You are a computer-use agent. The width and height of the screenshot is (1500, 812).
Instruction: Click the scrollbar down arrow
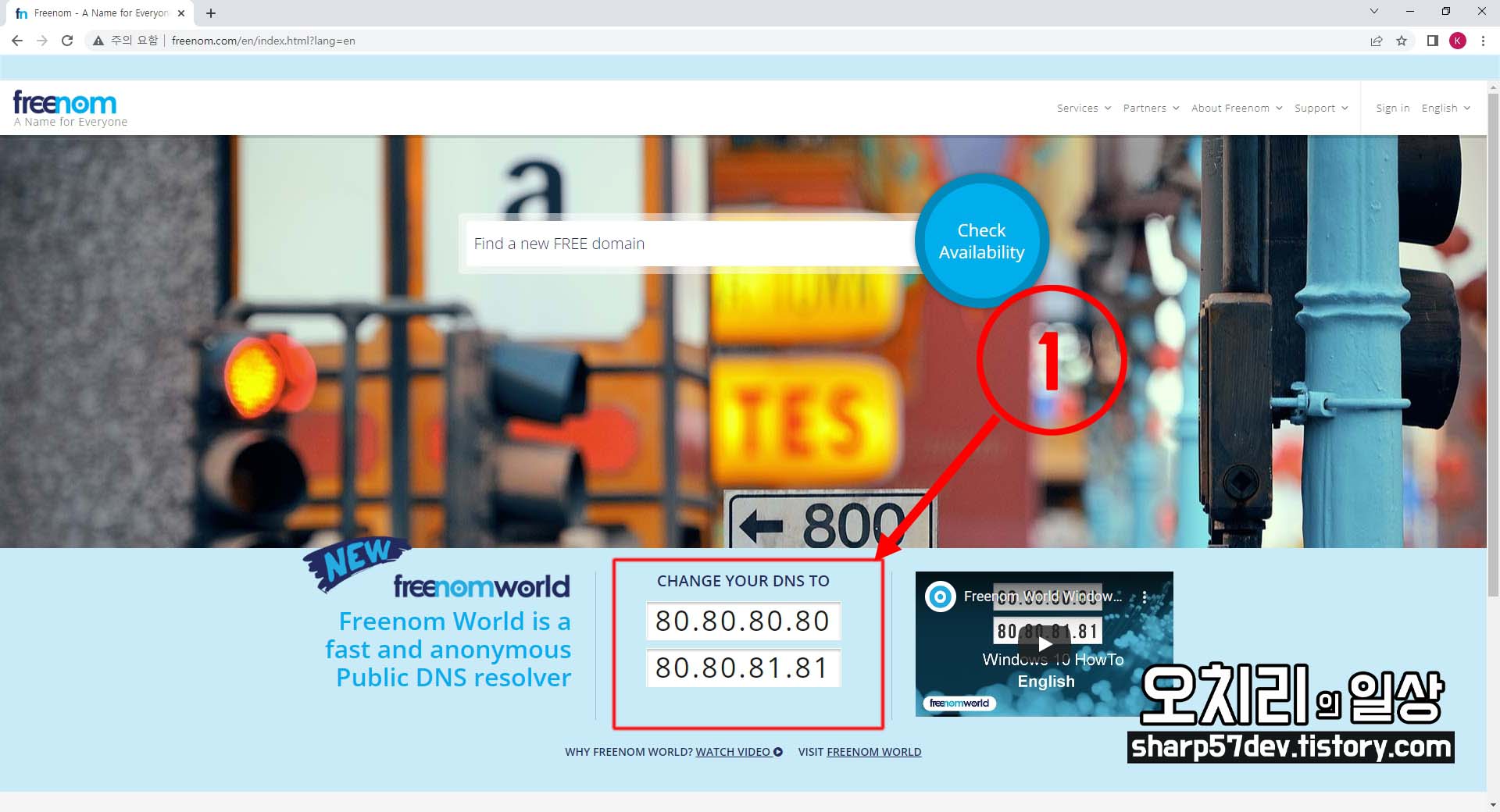[x=1493, y=804]
